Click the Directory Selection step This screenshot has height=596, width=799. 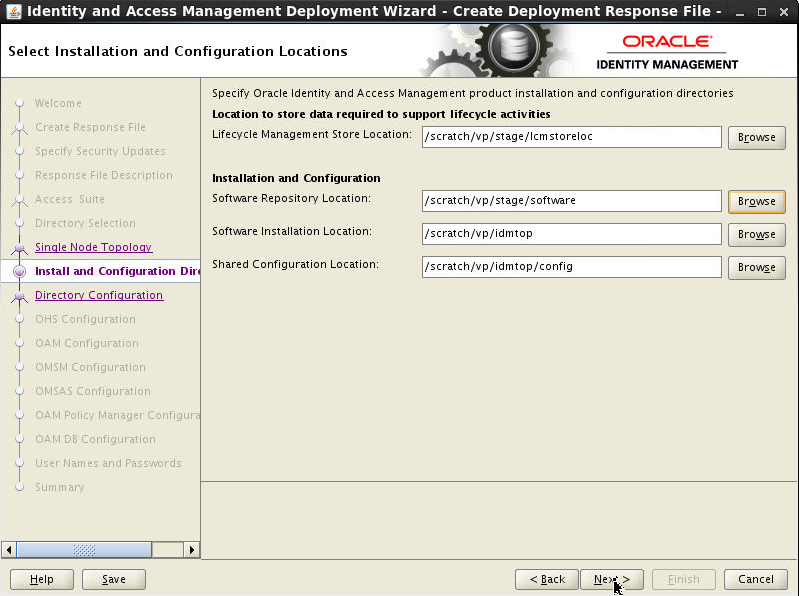(x=85, y=223)
